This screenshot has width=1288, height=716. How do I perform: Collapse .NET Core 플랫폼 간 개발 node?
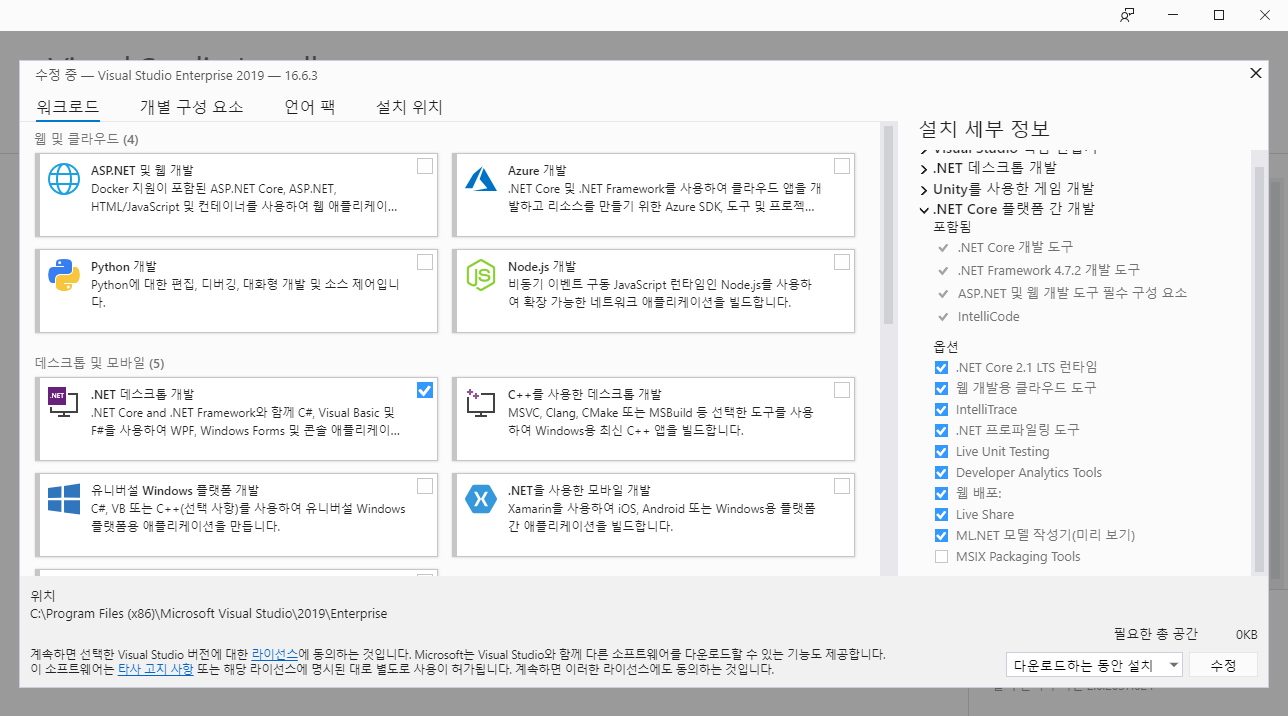click(x=924, y=210)
